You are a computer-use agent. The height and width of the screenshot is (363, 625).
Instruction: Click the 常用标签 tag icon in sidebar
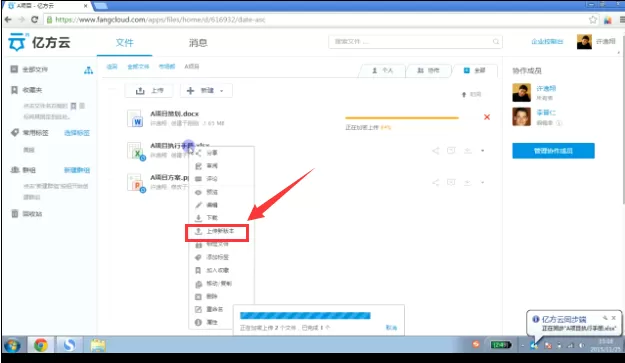pyautogui.click(x=15, y=132)
